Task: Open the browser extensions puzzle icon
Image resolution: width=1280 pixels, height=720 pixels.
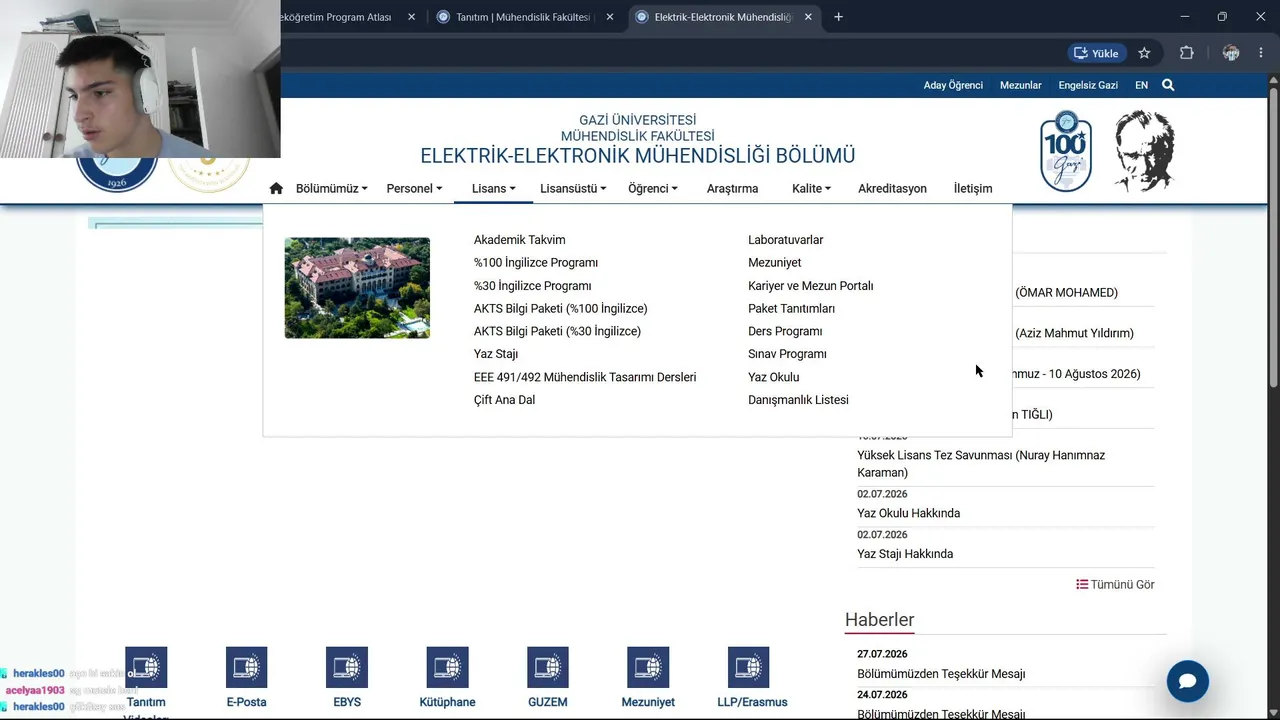Action: (x=1187, y=53)
